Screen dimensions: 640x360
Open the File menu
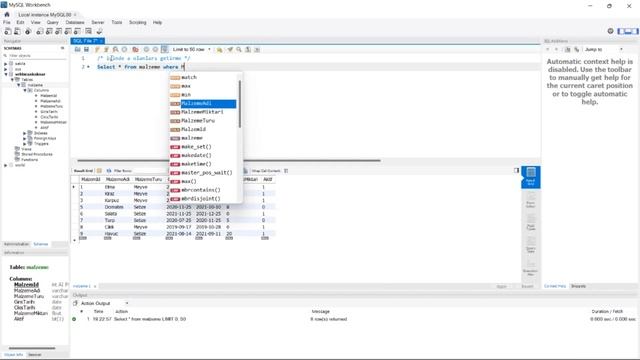click(x=7, y=22)
